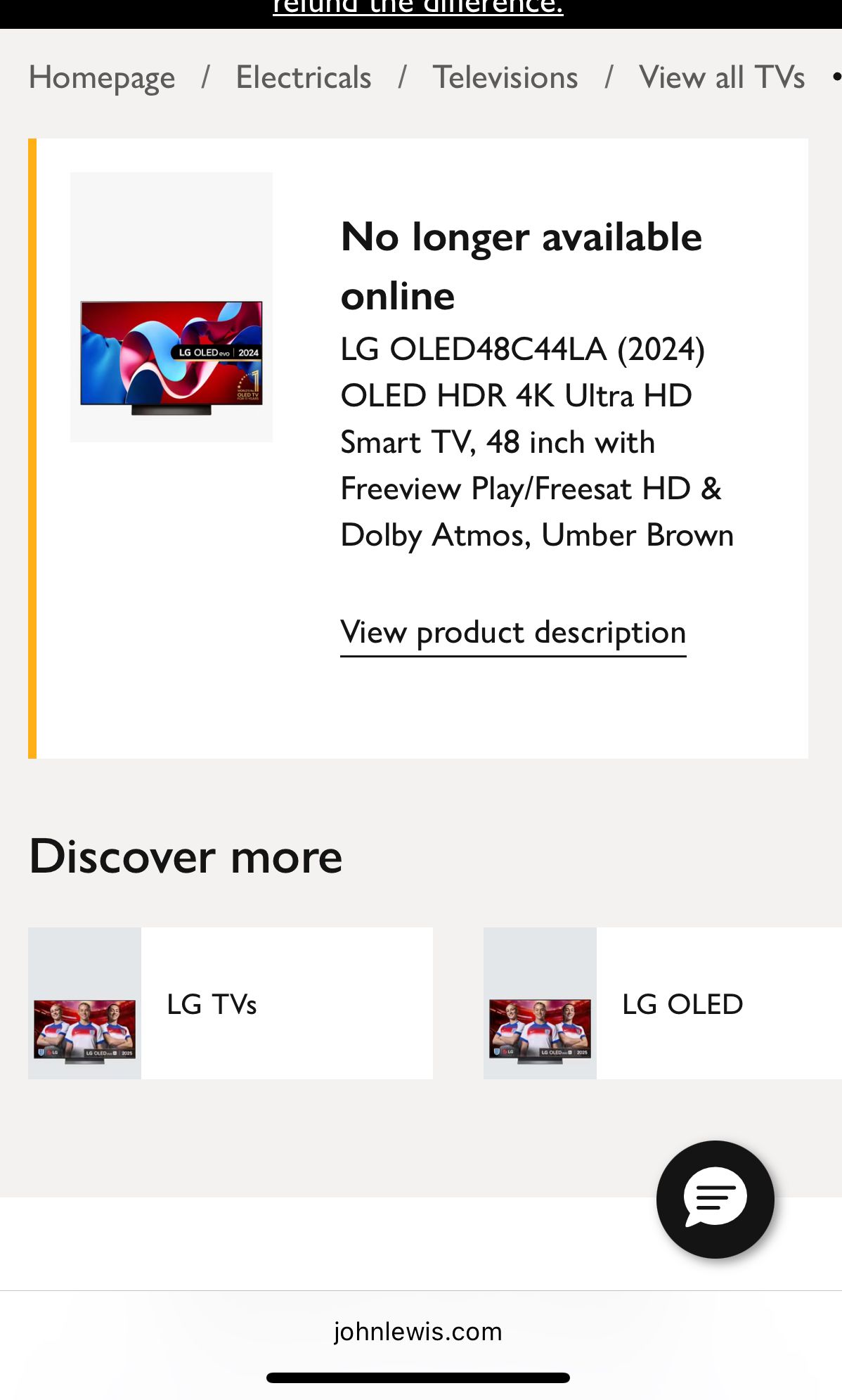The height and width of the screenshot is (1400, 842).
Task: Go to the Homepage breadcrumb
Action: [102, 77]
